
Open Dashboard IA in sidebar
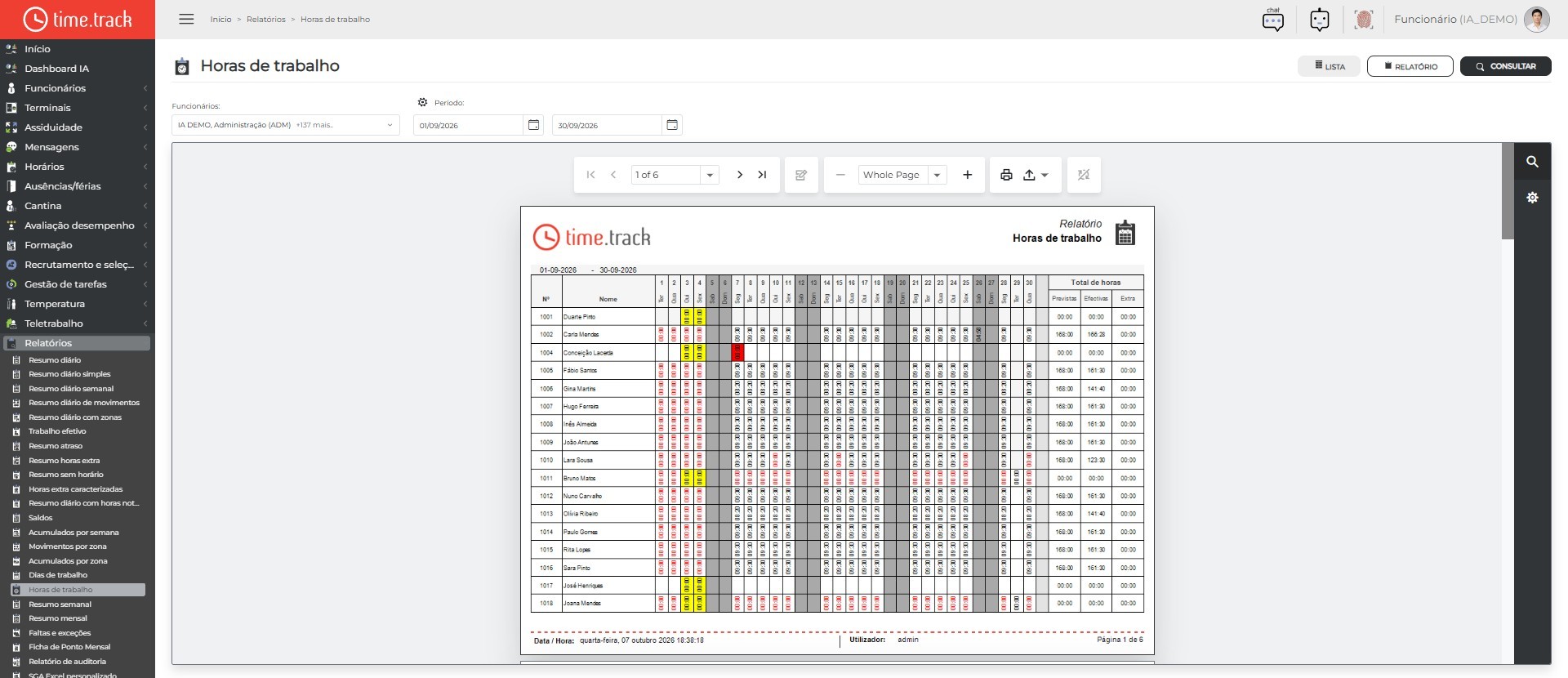[x=56, y=69]
